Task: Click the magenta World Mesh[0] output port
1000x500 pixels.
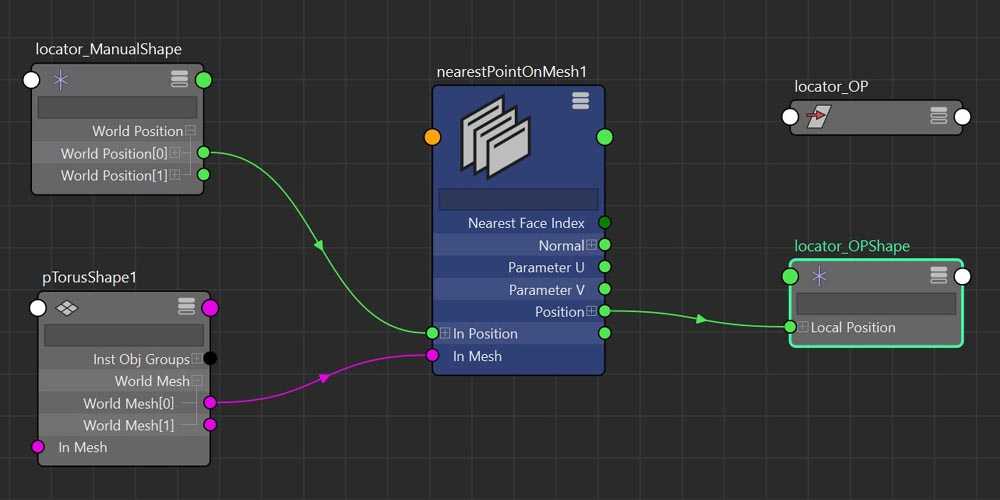Action: point(210,403)
